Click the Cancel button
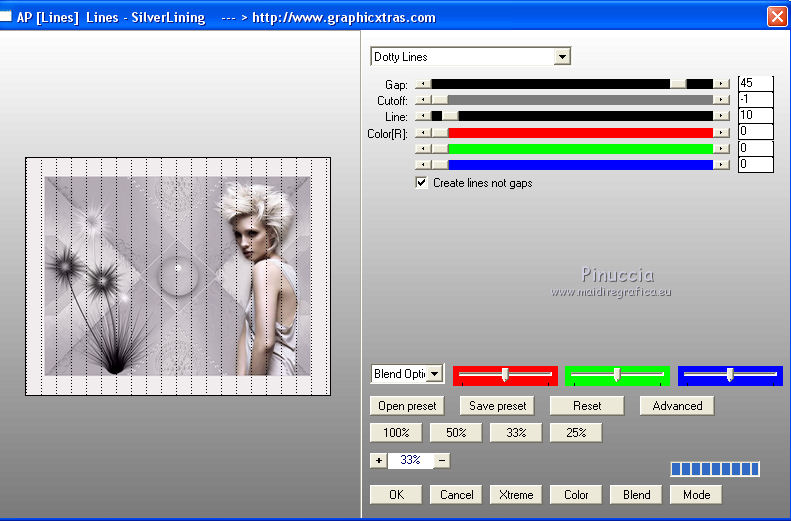 click(x=456, y=495)
